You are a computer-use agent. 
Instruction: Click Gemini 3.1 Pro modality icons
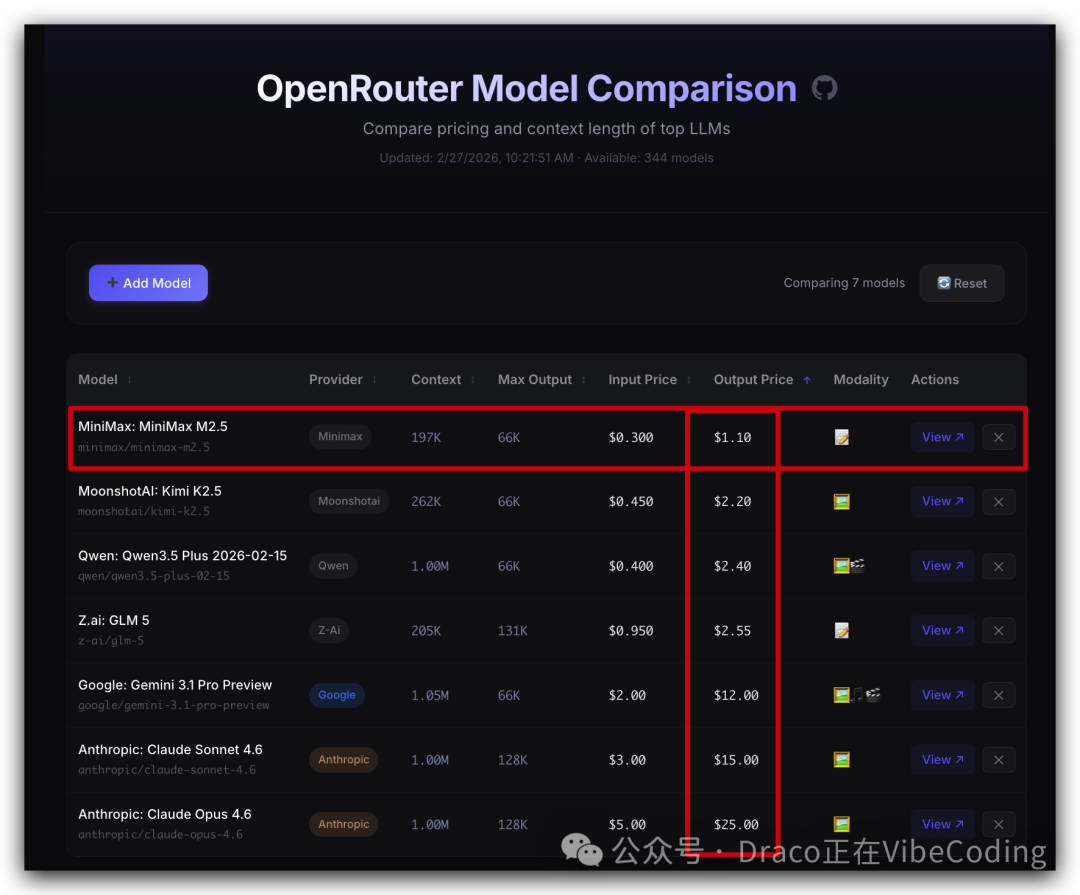[x=858, y=695]
